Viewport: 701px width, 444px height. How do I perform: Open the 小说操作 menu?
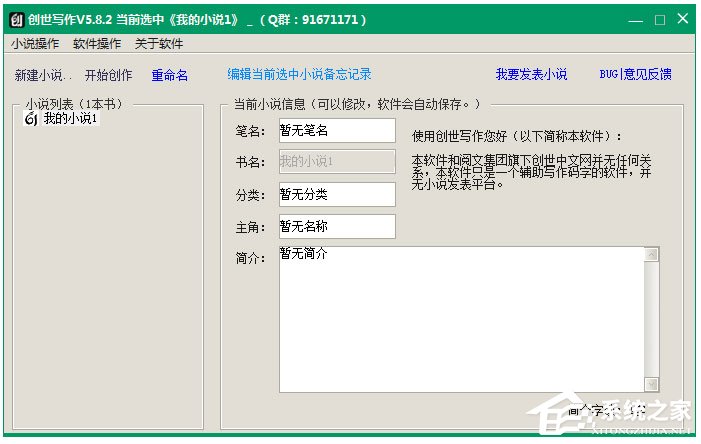pos(35,44)
